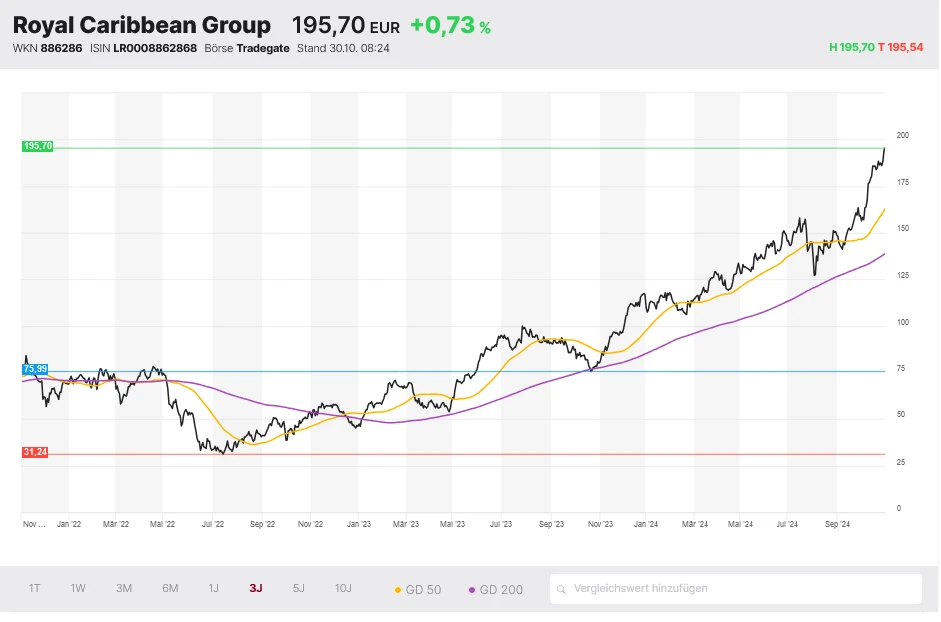Switch to the 1J chart view

click(213, 588)
